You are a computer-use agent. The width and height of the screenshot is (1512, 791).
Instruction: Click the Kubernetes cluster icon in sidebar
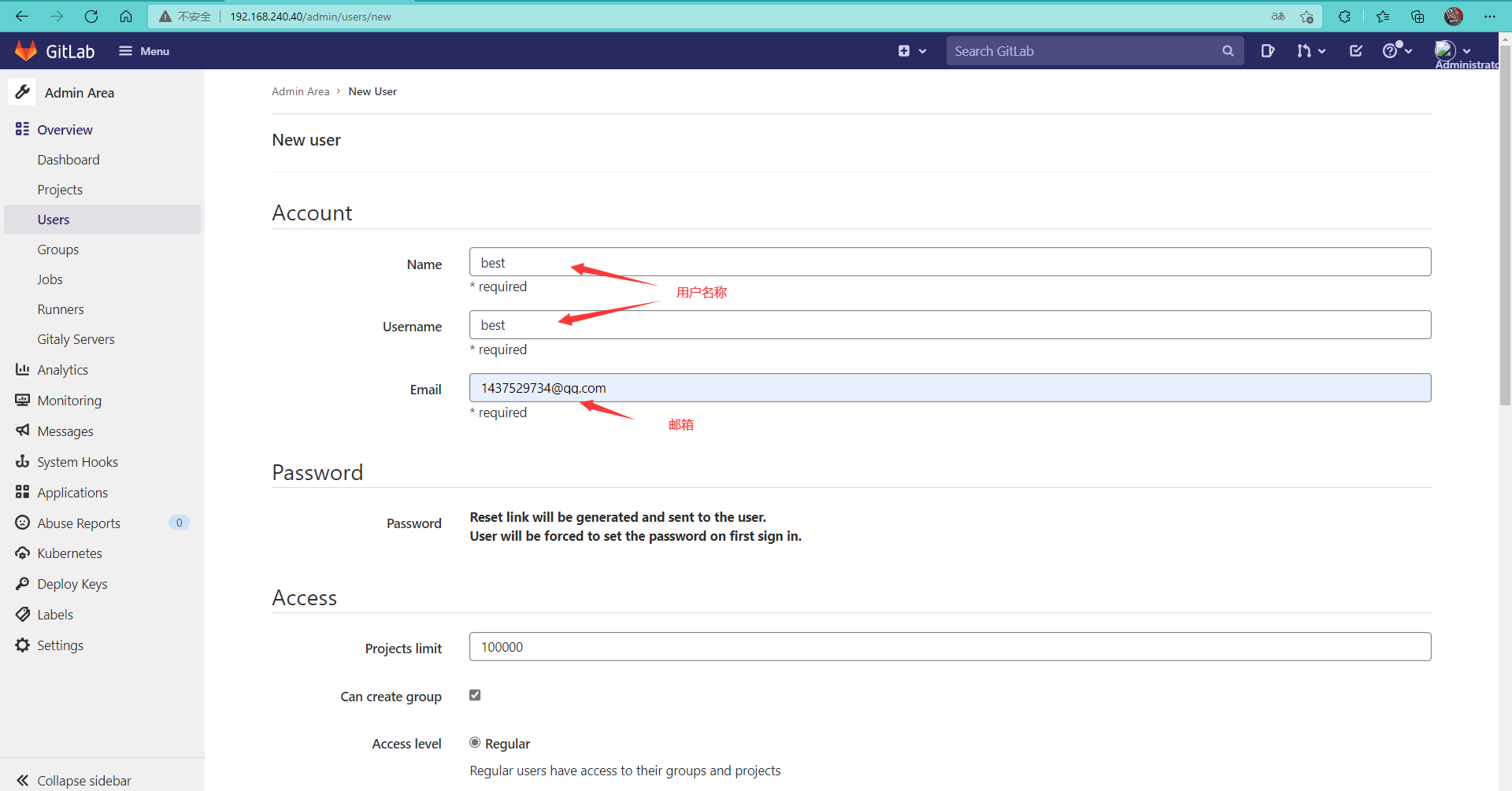point(22,553)
